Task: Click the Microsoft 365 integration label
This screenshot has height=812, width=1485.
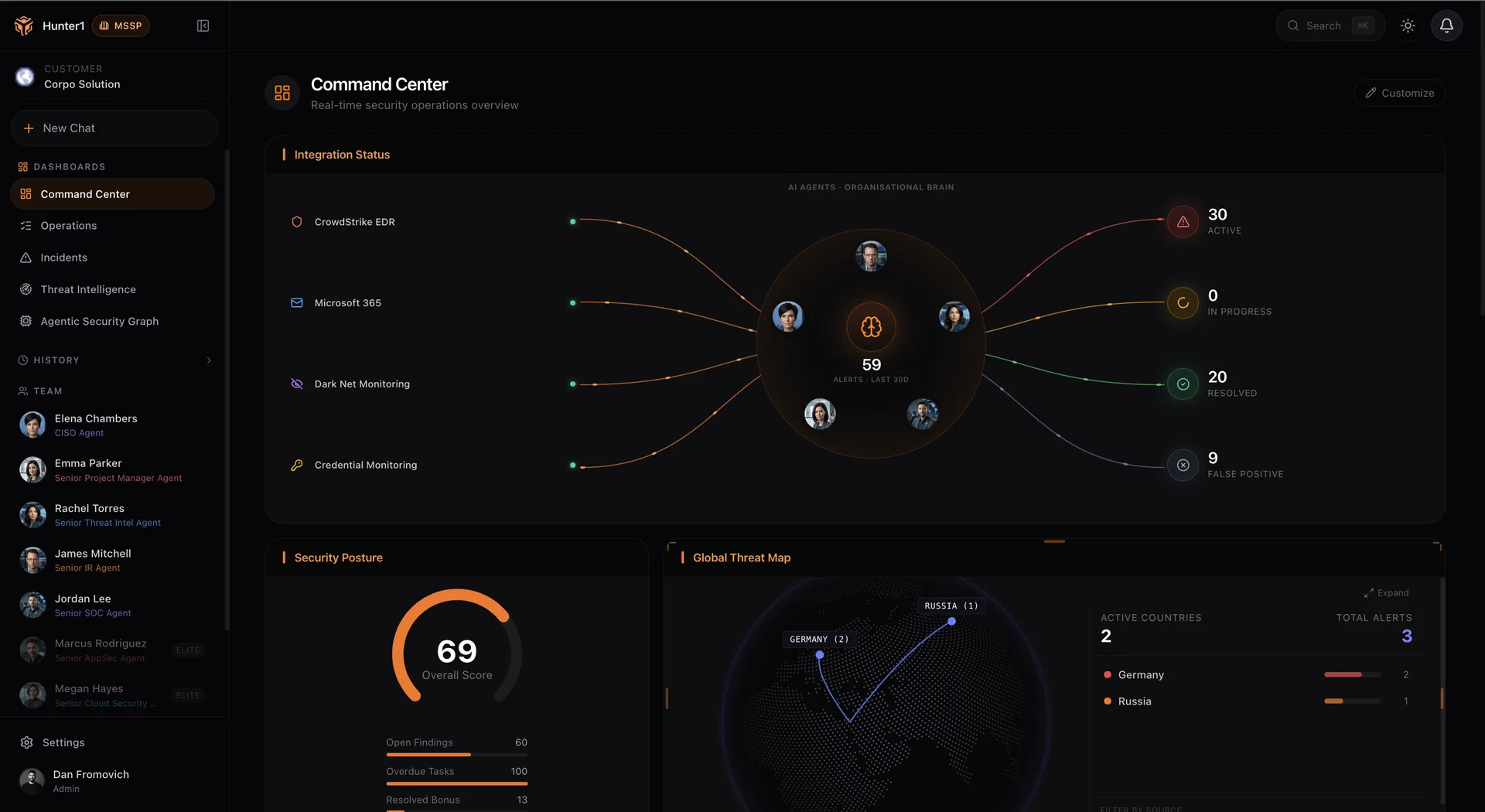Action: pyautogui.click(x=347, y=303)
